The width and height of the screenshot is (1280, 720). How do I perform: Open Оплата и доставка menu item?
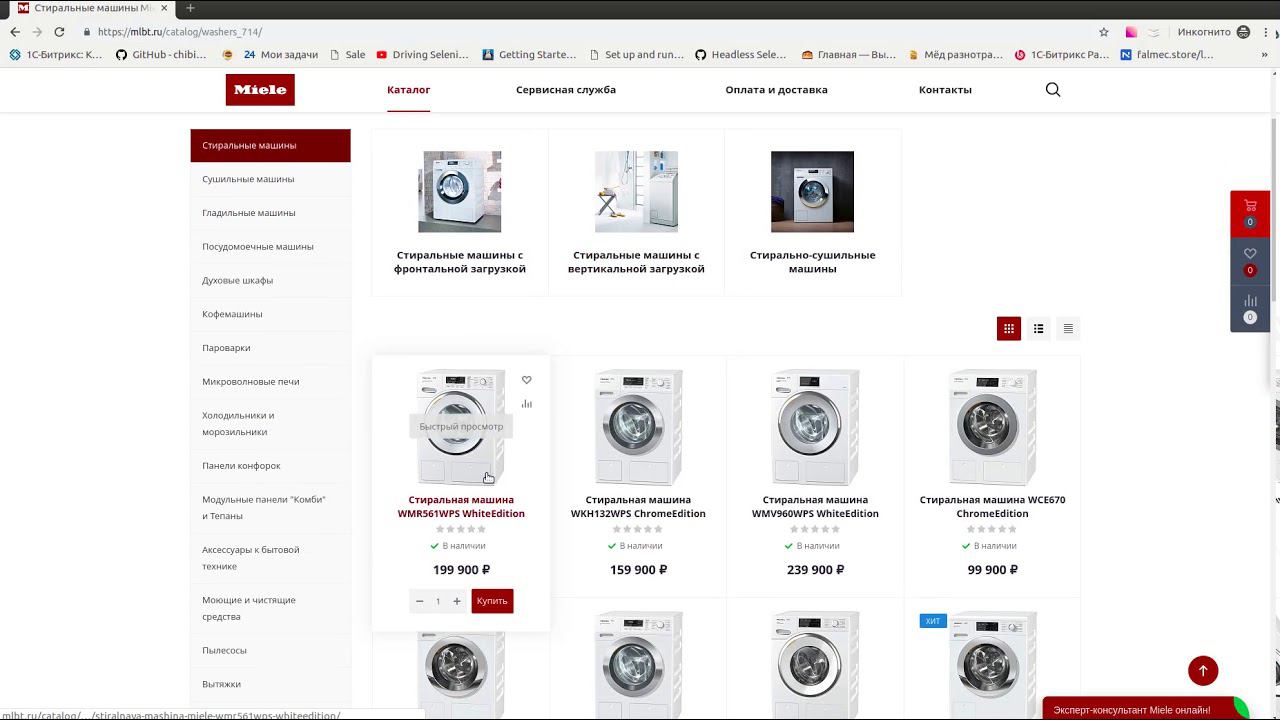click(776, 89)
